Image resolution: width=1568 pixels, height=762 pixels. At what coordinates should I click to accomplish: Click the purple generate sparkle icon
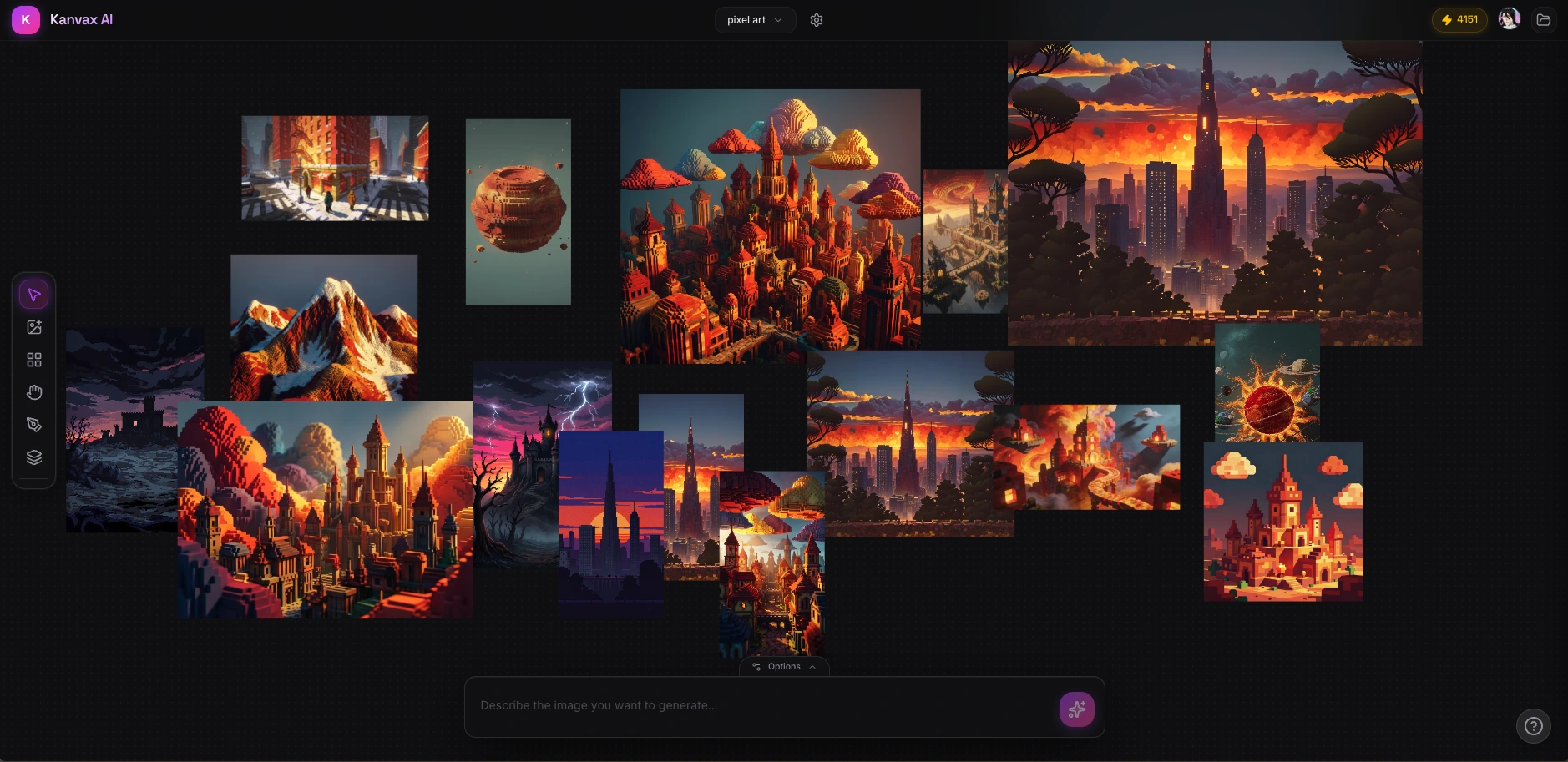coord(1076,709)
